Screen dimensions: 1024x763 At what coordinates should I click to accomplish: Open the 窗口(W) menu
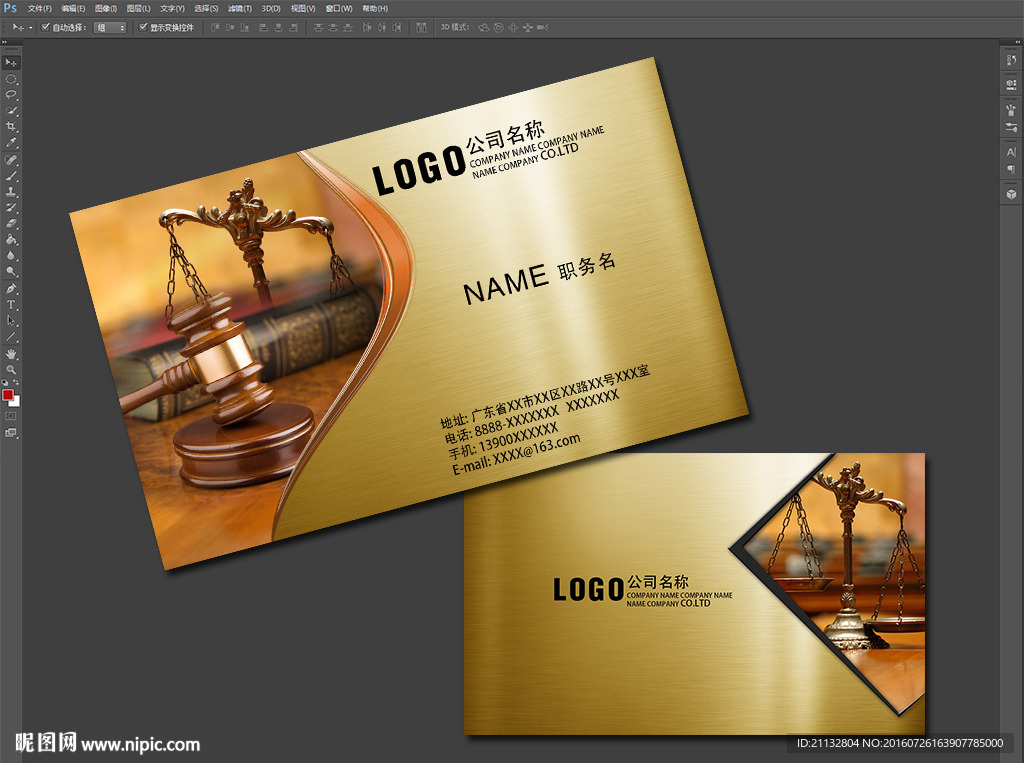point(339,8)
